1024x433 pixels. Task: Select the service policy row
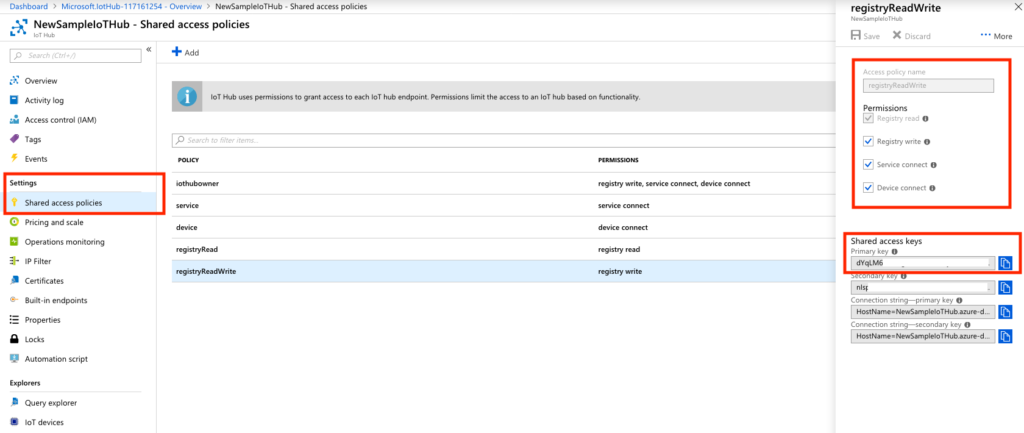click(x=503, y=205)
